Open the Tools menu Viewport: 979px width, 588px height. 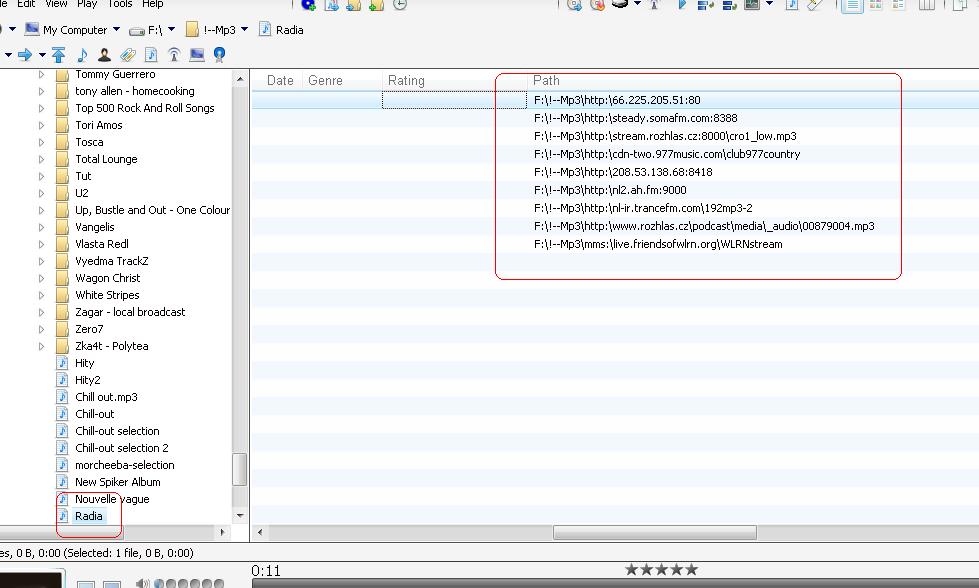coord(120,4)
